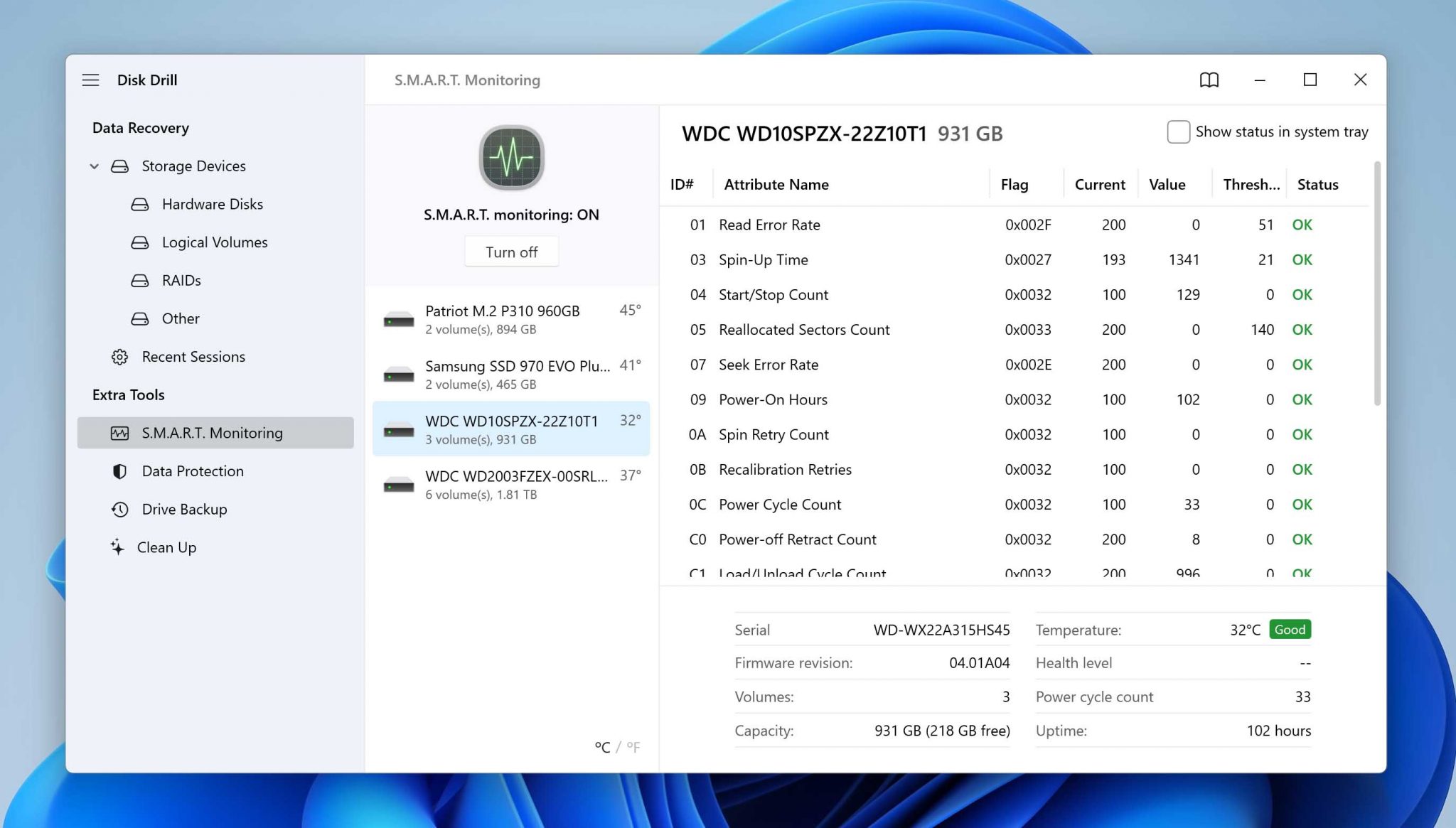This screenshot has height=828, width=1456.
Task: Click the Recent Sessions gear icon
Action: click(x=120, y=357)
